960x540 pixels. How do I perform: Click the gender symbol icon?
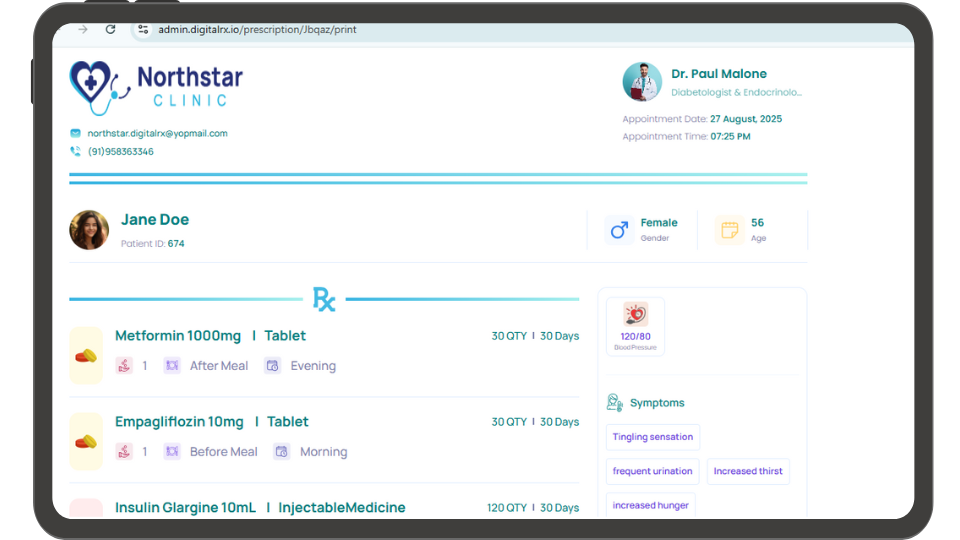tap(619, 230)
